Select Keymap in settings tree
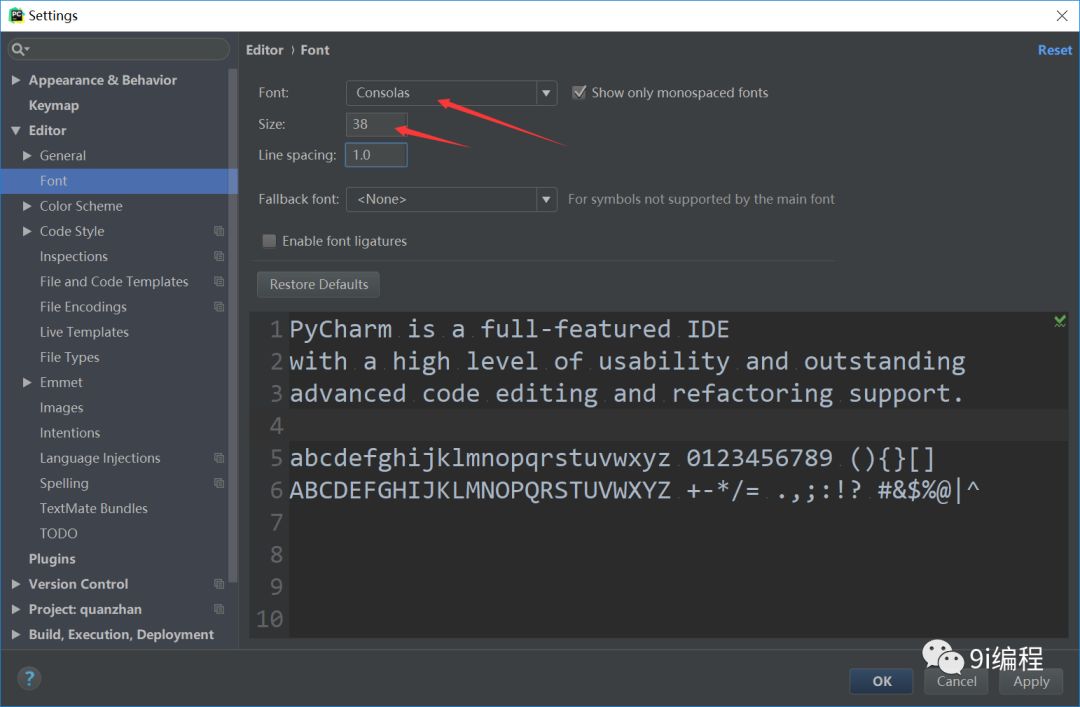Screen dimensions: 1080x707 pos(54,105)
